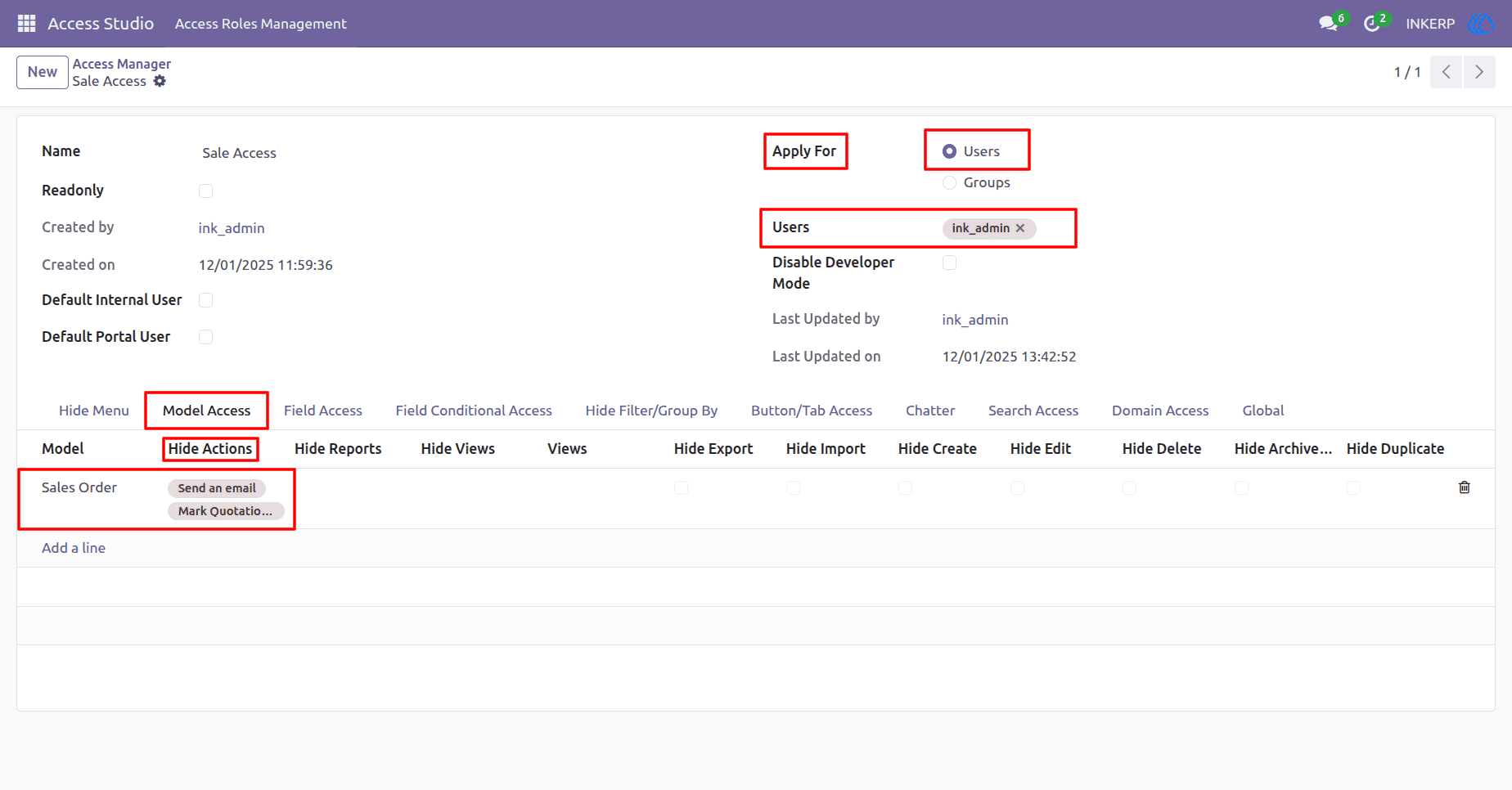Go to next record arrow
The height and width of the screenshot is (790, 1512).
pyautogui.click(x=1479, y=72)
